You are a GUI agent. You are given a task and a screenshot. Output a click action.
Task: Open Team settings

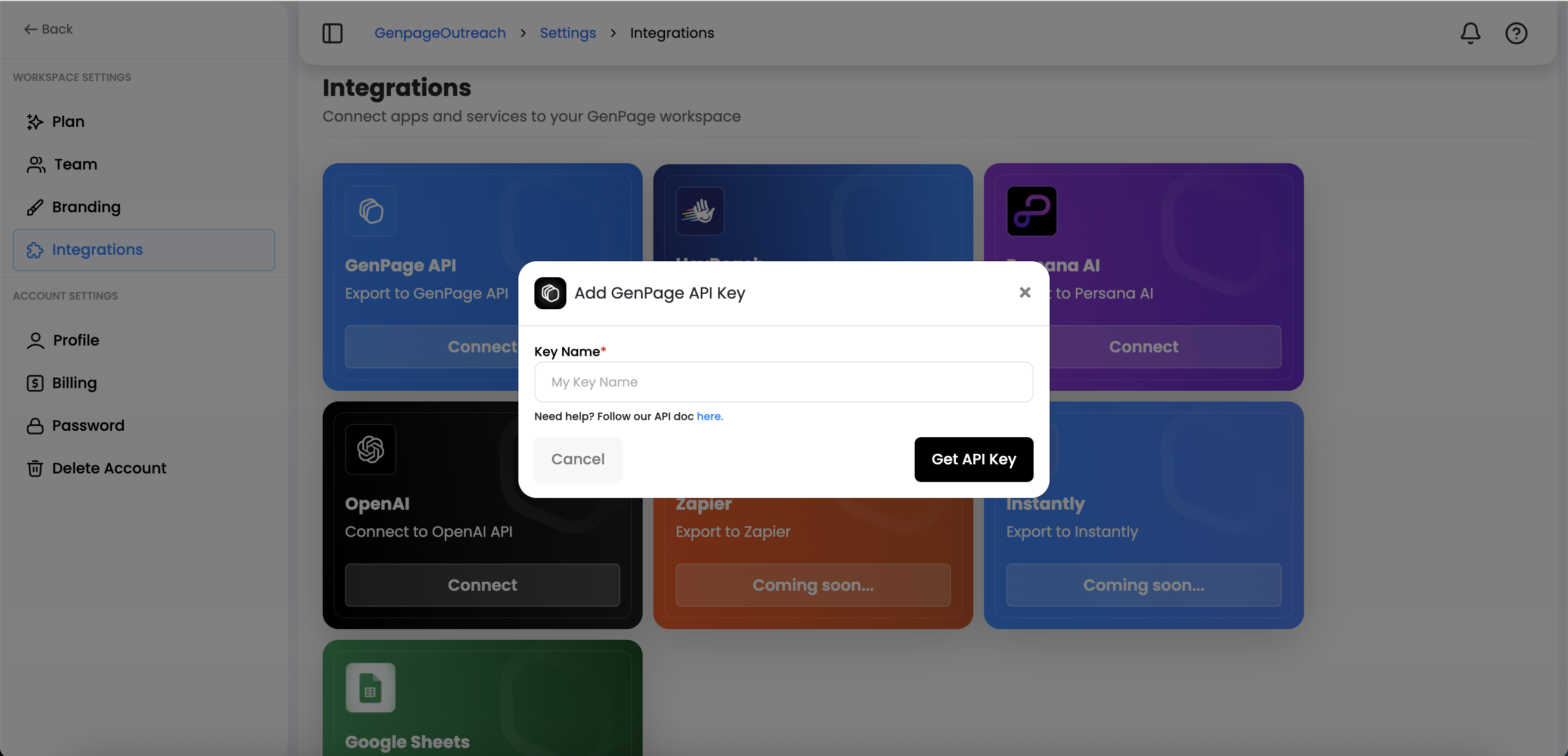click(144, 164)
